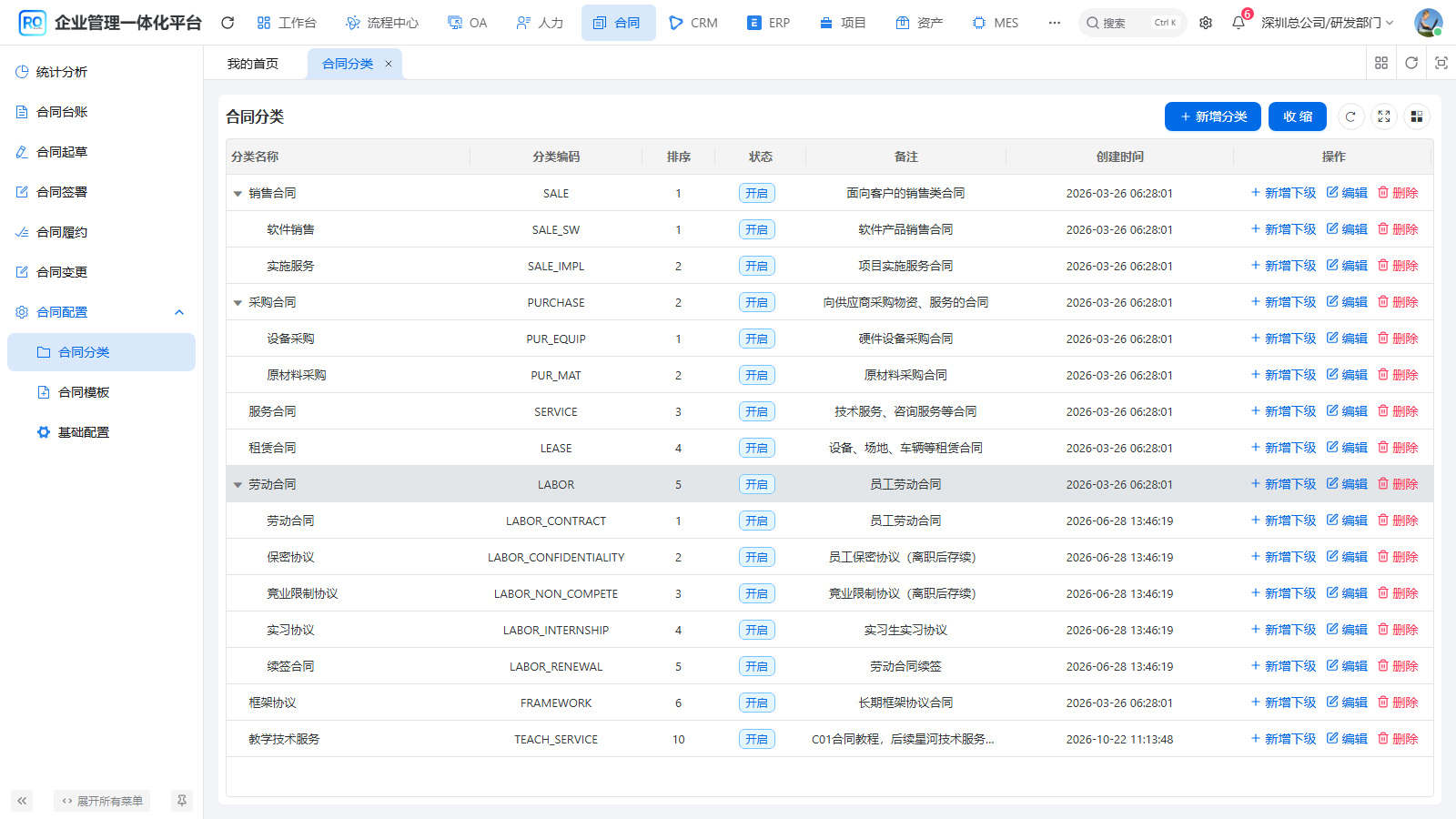Open the MES module menu
The height and width of the screenshot is (819, 1456).
tap(996, 23)
